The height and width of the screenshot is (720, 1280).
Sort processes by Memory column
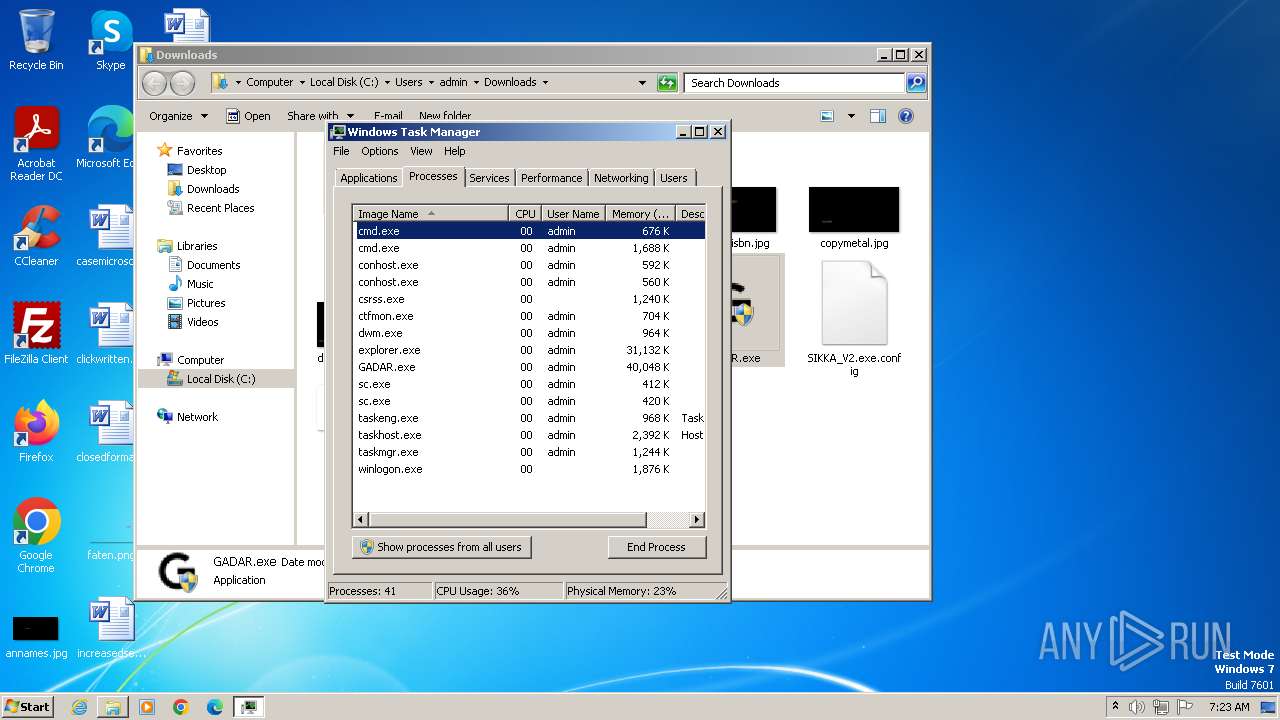tap(640, 214)
